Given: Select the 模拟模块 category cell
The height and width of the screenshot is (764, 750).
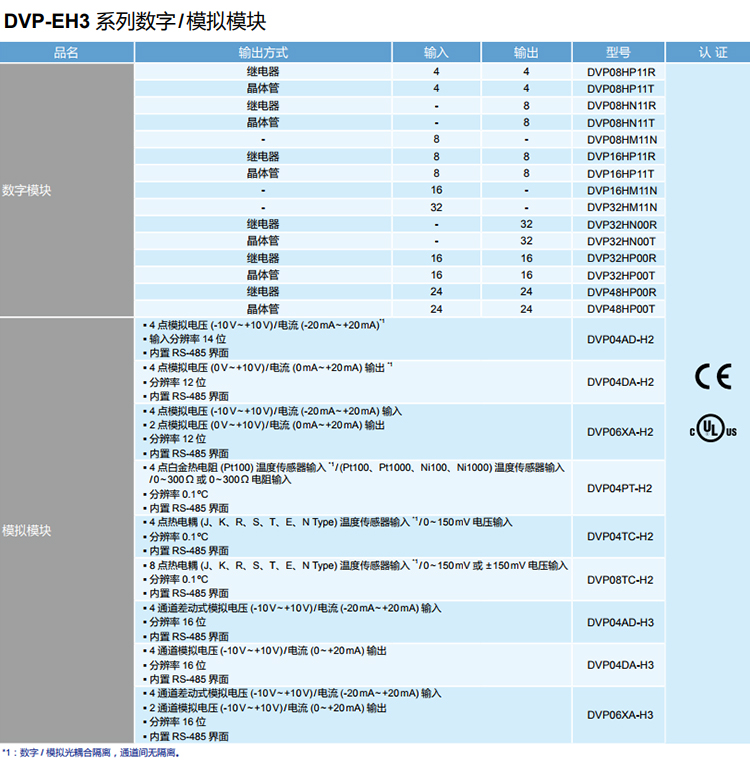Looking at the screenshot, I should 67,531.
